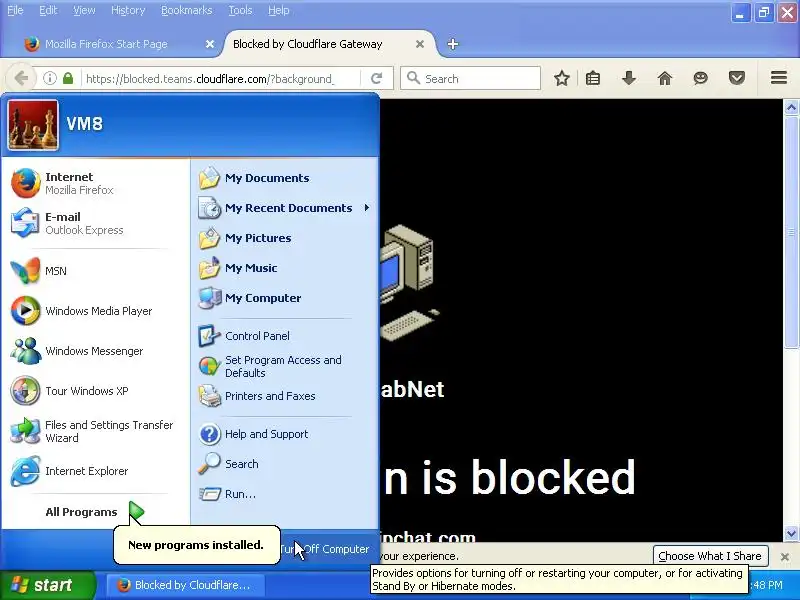This screenshot has width=800, height=600.
Task: Show bookmarks list icon in toolbar
Action: 593,79
